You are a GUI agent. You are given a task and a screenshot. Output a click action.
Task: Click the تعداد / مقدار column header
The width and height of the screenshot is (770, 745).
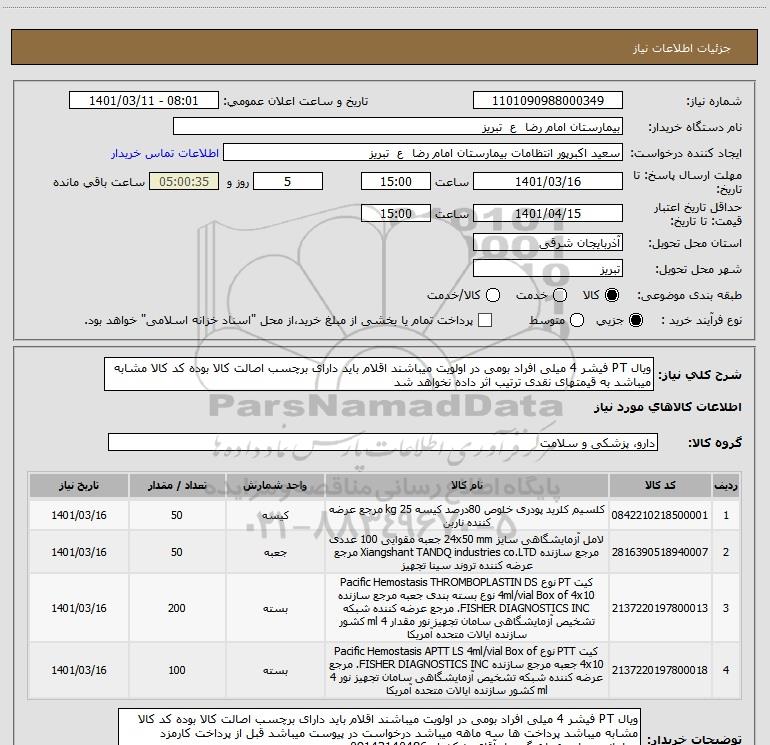point(177,486)
